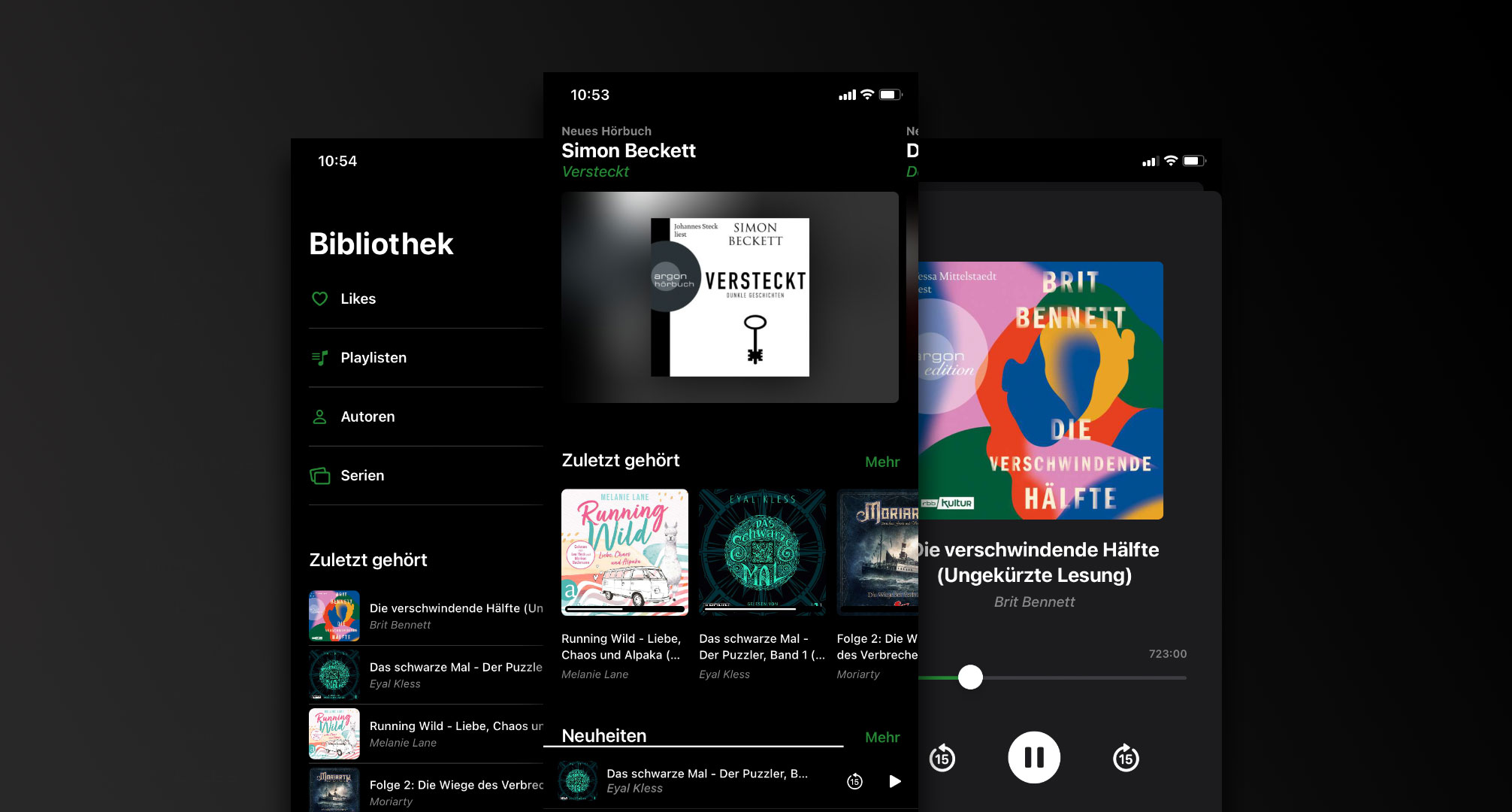
Task: Open Moriarty Folge 2 card cover
Action: coord(878,553)
